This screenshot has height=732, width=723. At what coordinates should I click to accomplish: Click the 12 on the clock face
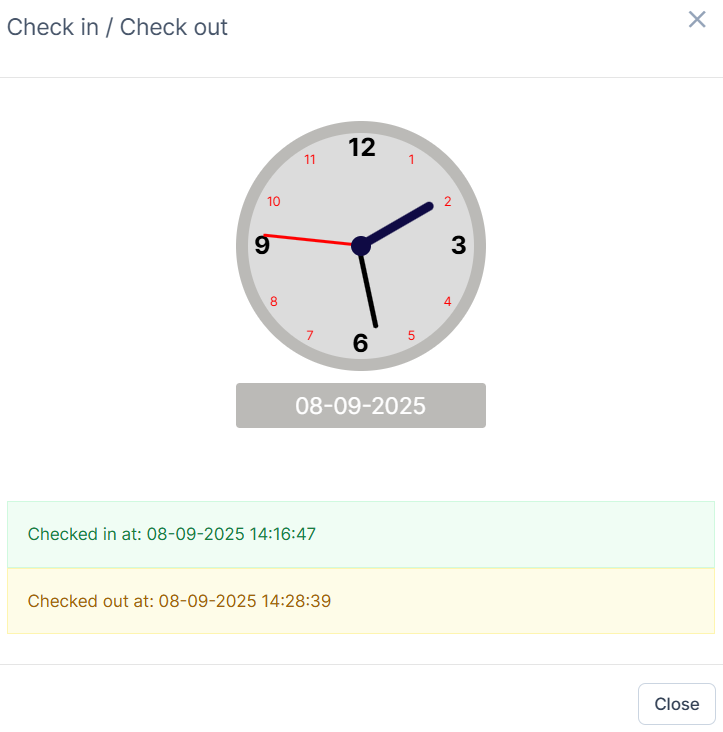pos(361,148)
